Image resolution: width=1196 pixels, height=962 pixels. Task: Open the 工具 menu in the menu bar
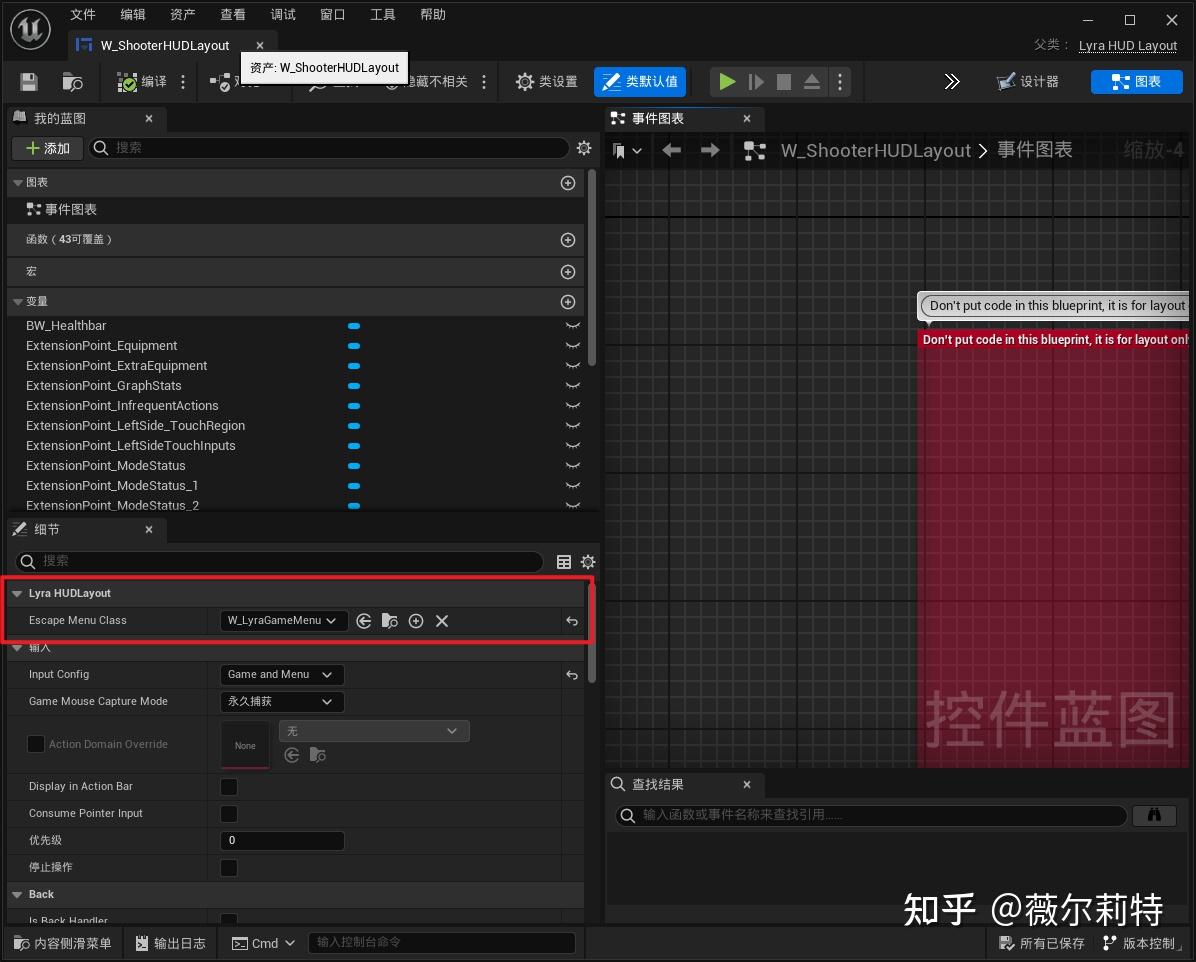[381, 14]
